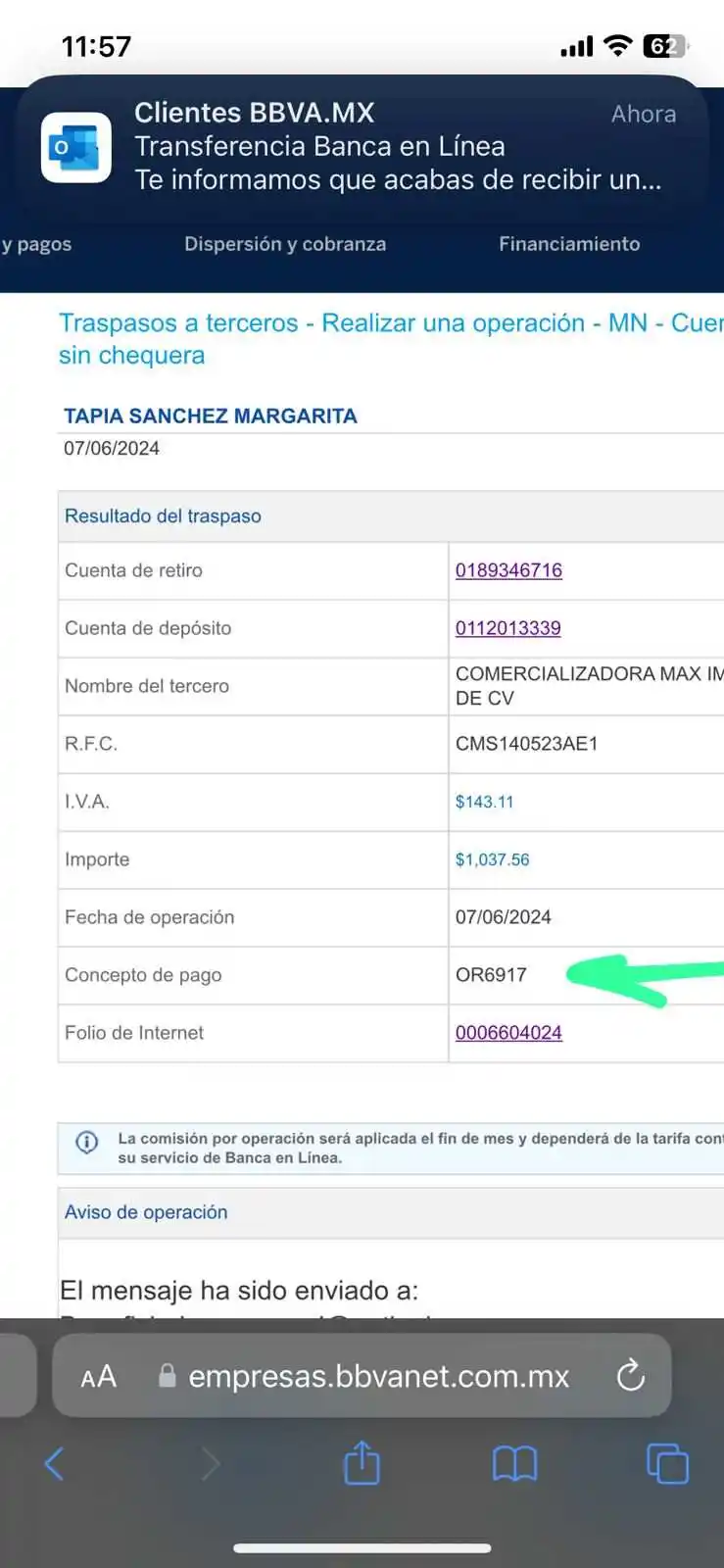Tap the Safari forward arrow
Viewport: 724px width, 1568px height.
tap(210, 1464)
